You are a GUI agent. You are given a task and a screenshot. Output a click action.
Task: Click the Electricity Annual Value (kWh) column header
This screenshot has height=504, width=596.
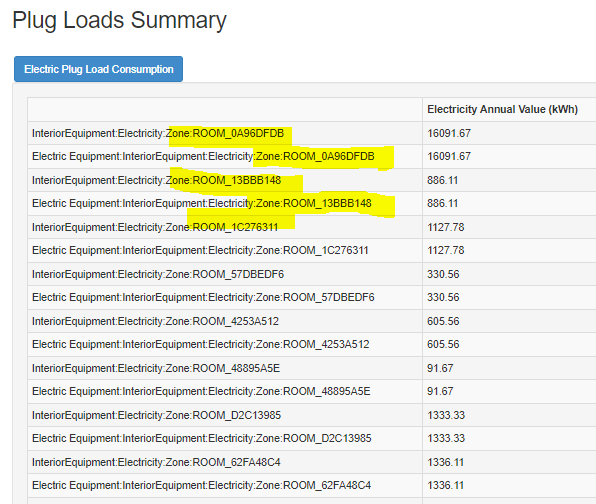pos(502,109)
